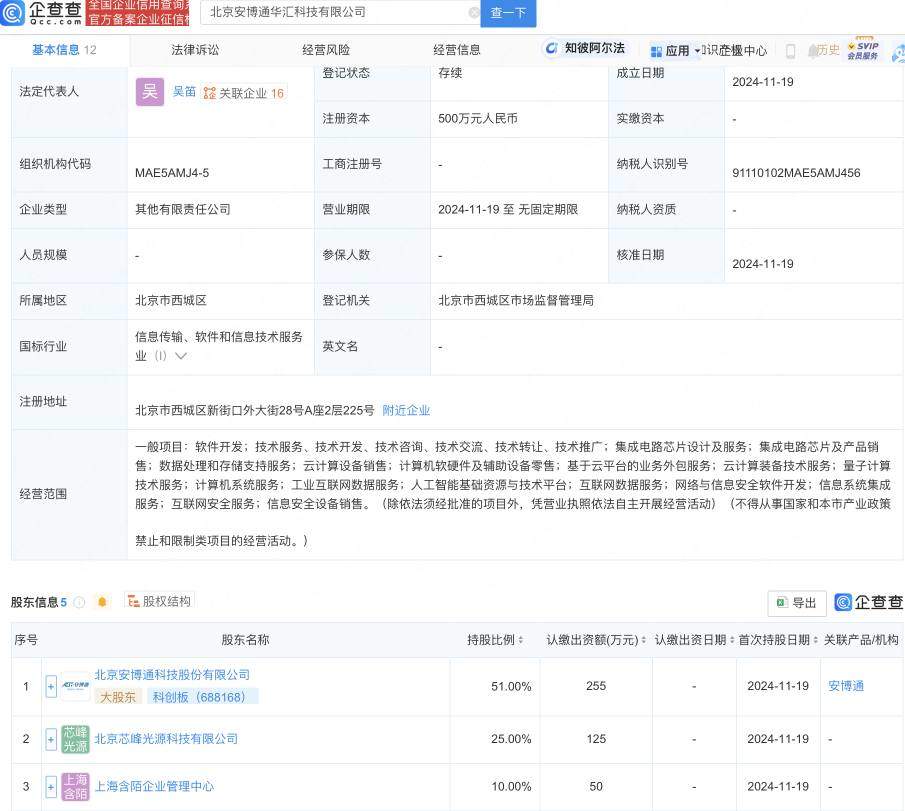Clear the search box with the X icon
This screenshot has height=811, width=905.
pyautogui.click(x=474, y=13)
